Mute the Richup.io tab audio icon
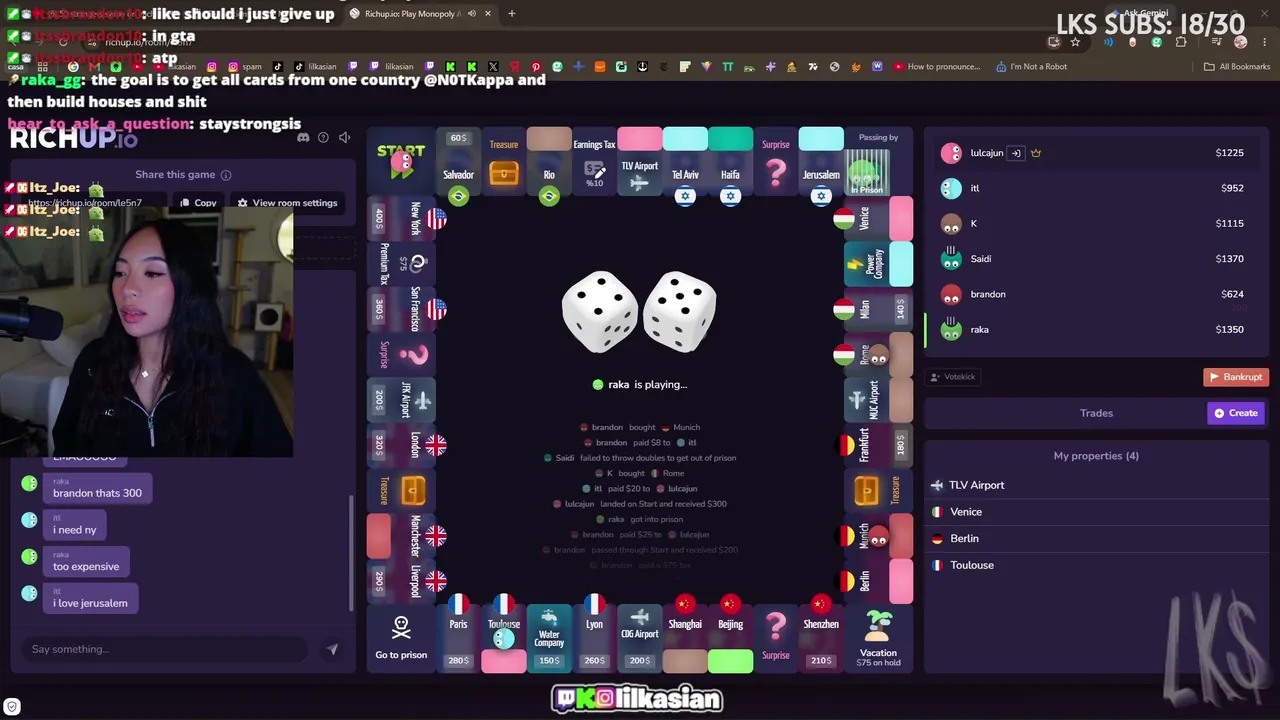The image size is (1280, 720). [x=471, y=14]
